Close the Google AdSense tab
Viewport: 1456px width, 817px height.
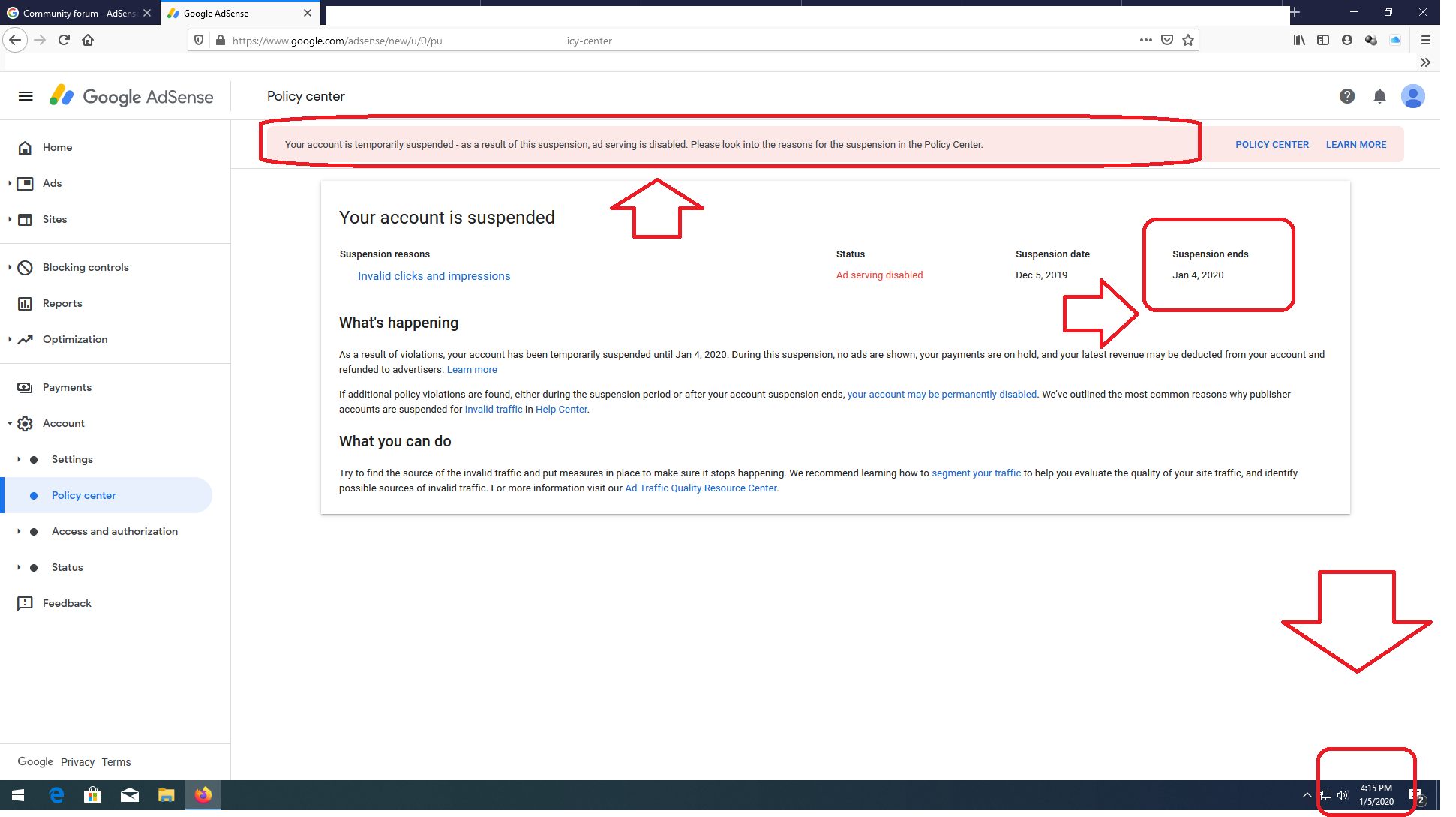[x=308, y=13]
